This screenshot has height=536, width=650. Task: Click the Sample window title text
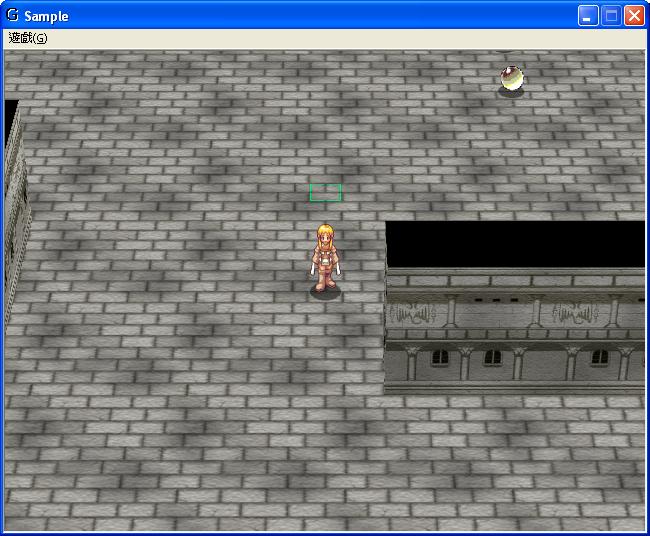click(46, 16)
